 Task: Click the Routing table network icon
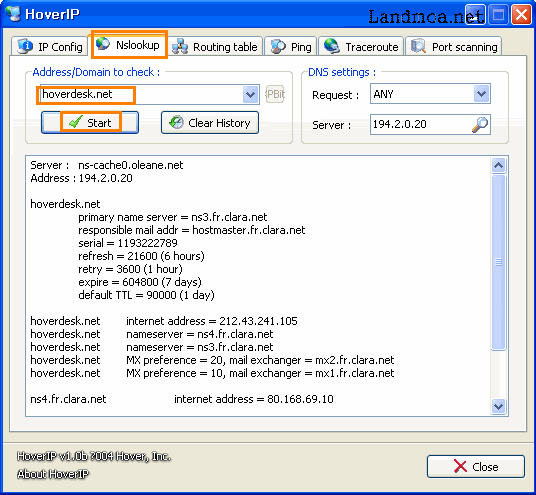180,46
